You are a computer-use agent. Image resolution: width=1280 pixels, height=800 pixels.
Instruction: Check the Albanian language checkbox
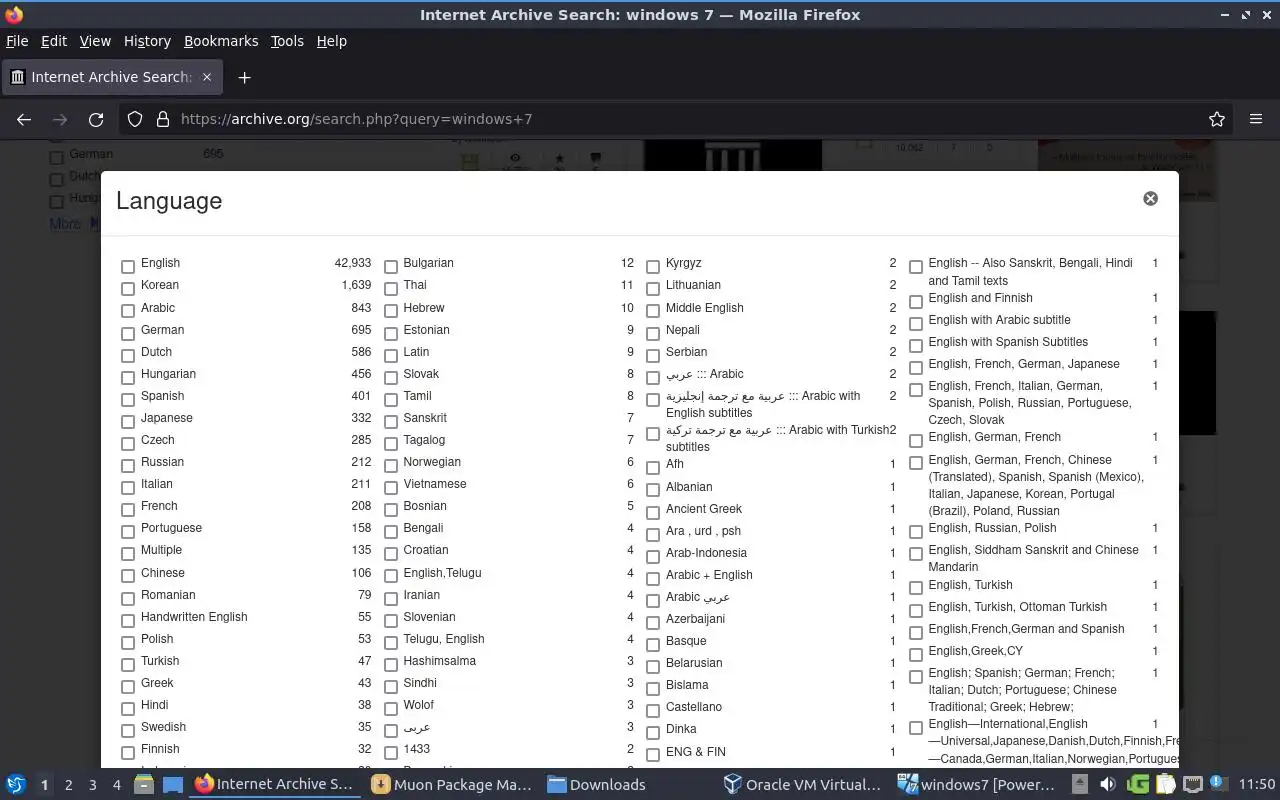[x=653, y=490]
